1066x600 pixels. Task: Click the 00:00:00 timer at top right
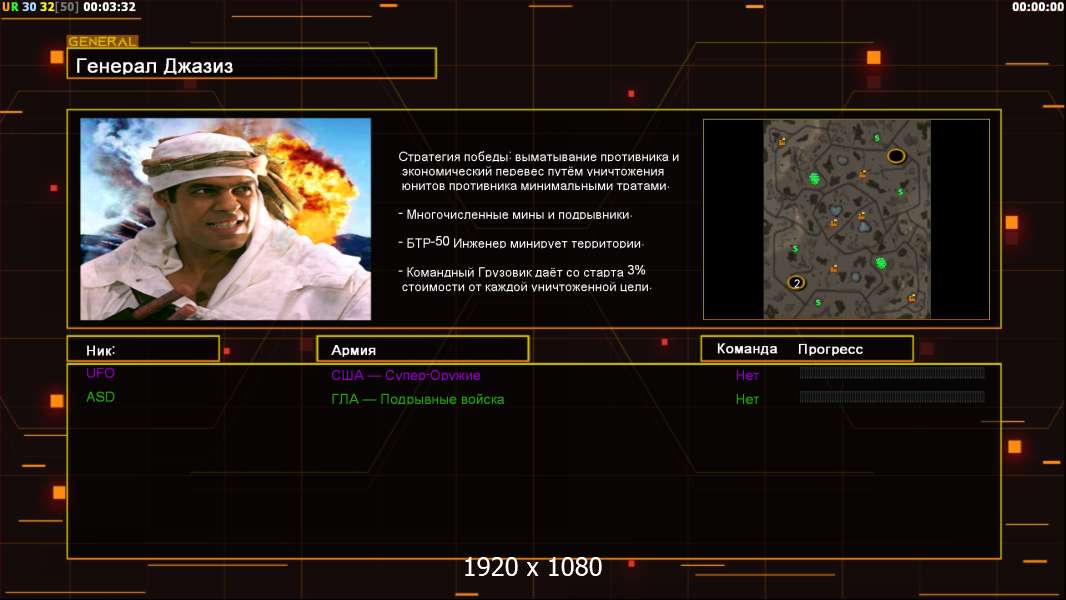click(x=1037, y=7)
